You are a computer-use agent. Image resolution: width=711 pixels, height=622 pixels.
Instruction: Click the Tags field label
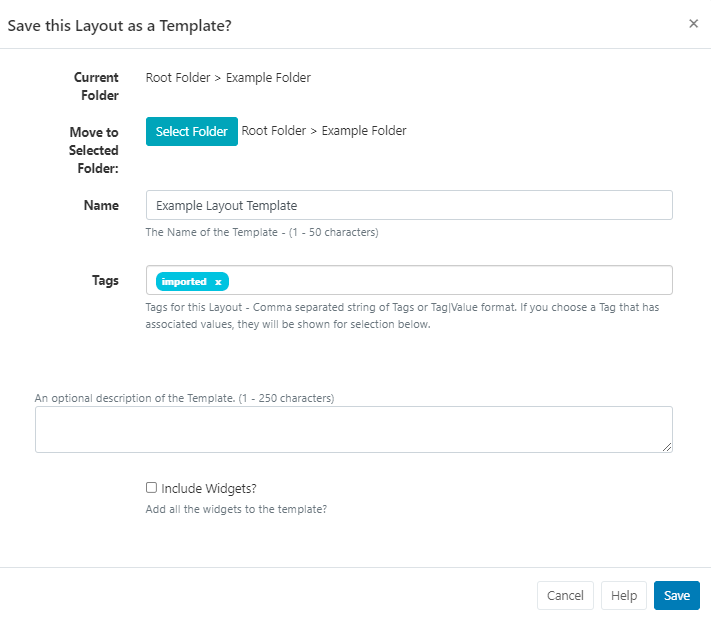(x=104, y=280)
